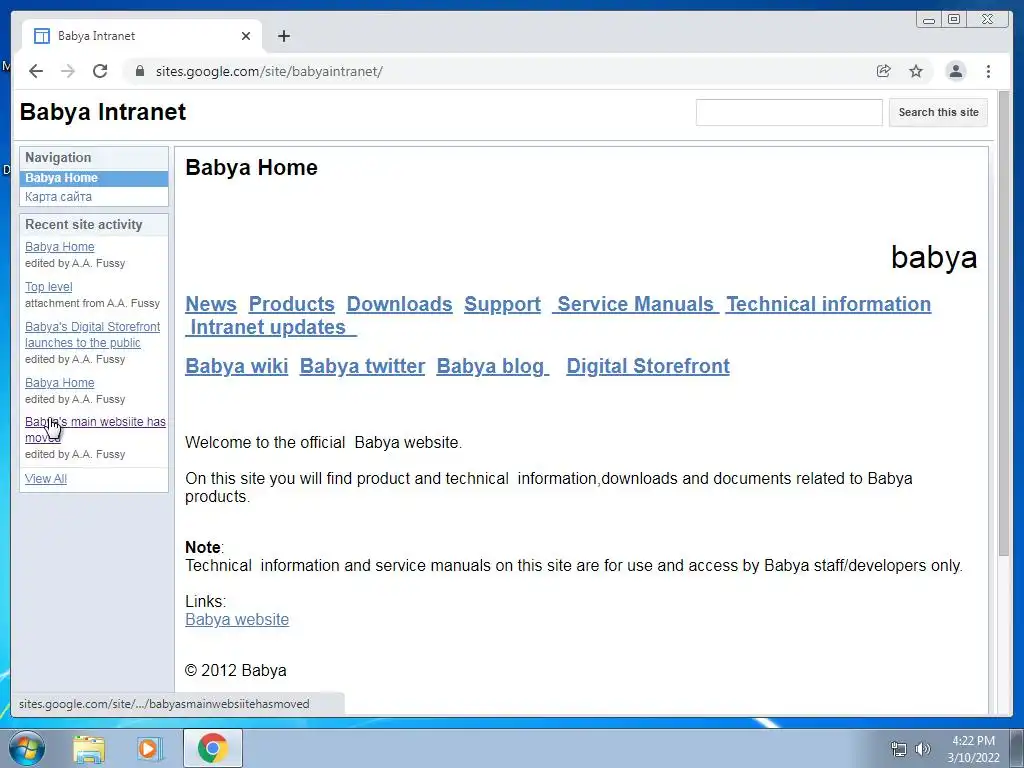Click 'edited by A.A. Fussy' under Storefront link

75,359
